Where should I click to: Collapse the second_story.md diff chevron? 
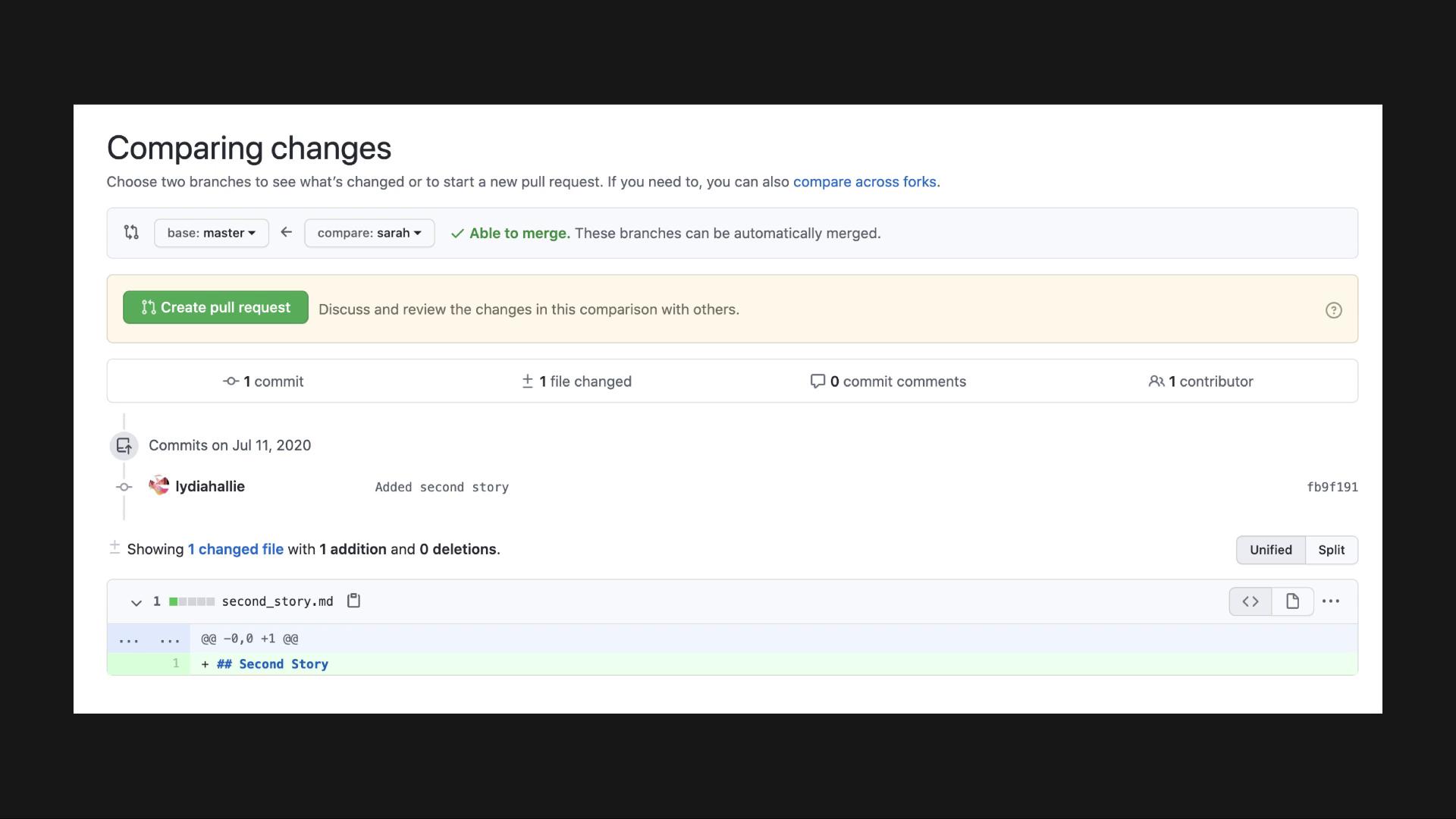(136, 602)
